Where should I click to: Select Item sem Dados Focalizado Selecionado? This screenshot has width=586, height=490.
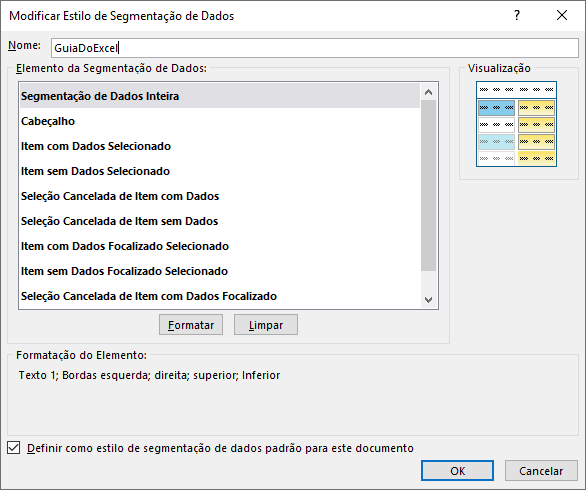tap(220, 271)
